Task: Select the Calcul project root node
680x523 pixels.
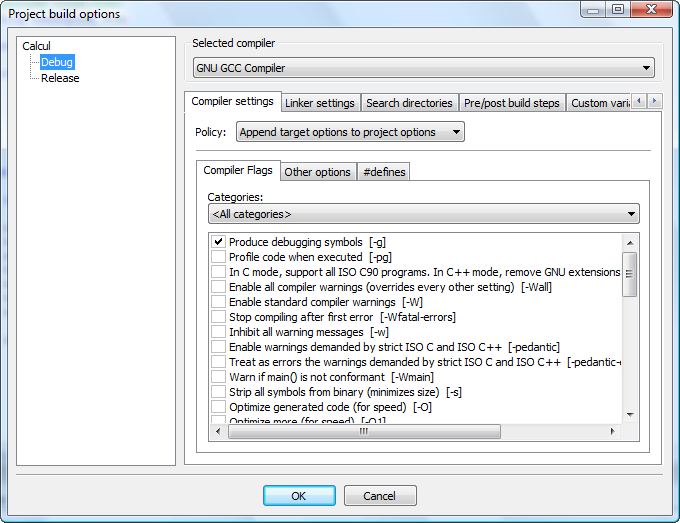Action: (x=36, y=46)
